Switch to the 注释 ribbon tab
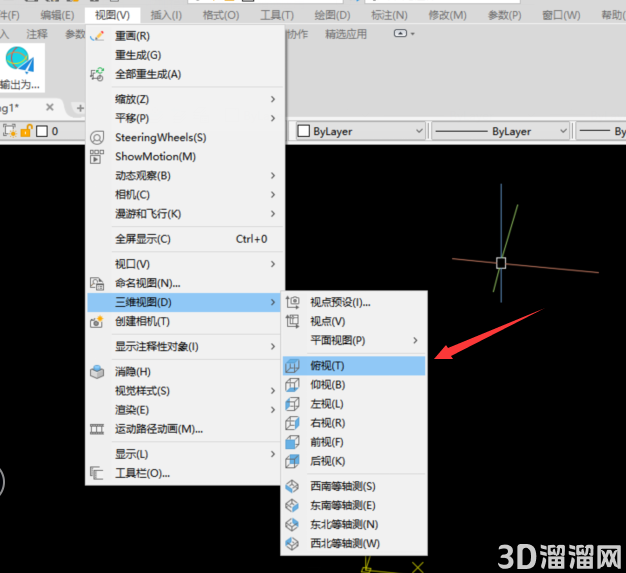 click(x=37, y=34)
